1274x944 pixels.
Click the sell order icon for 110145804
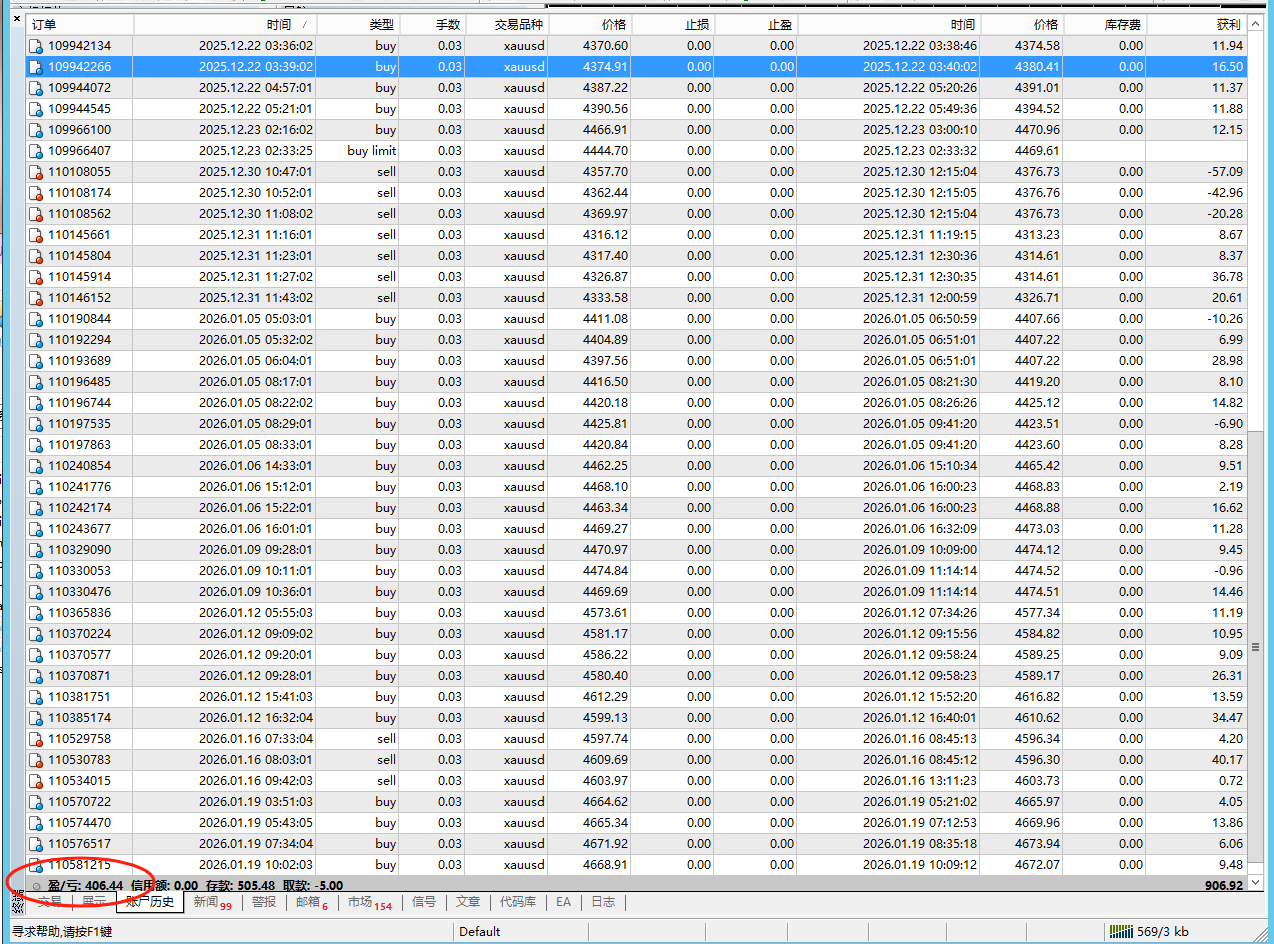pyautogui.click(x=36, y=256)
